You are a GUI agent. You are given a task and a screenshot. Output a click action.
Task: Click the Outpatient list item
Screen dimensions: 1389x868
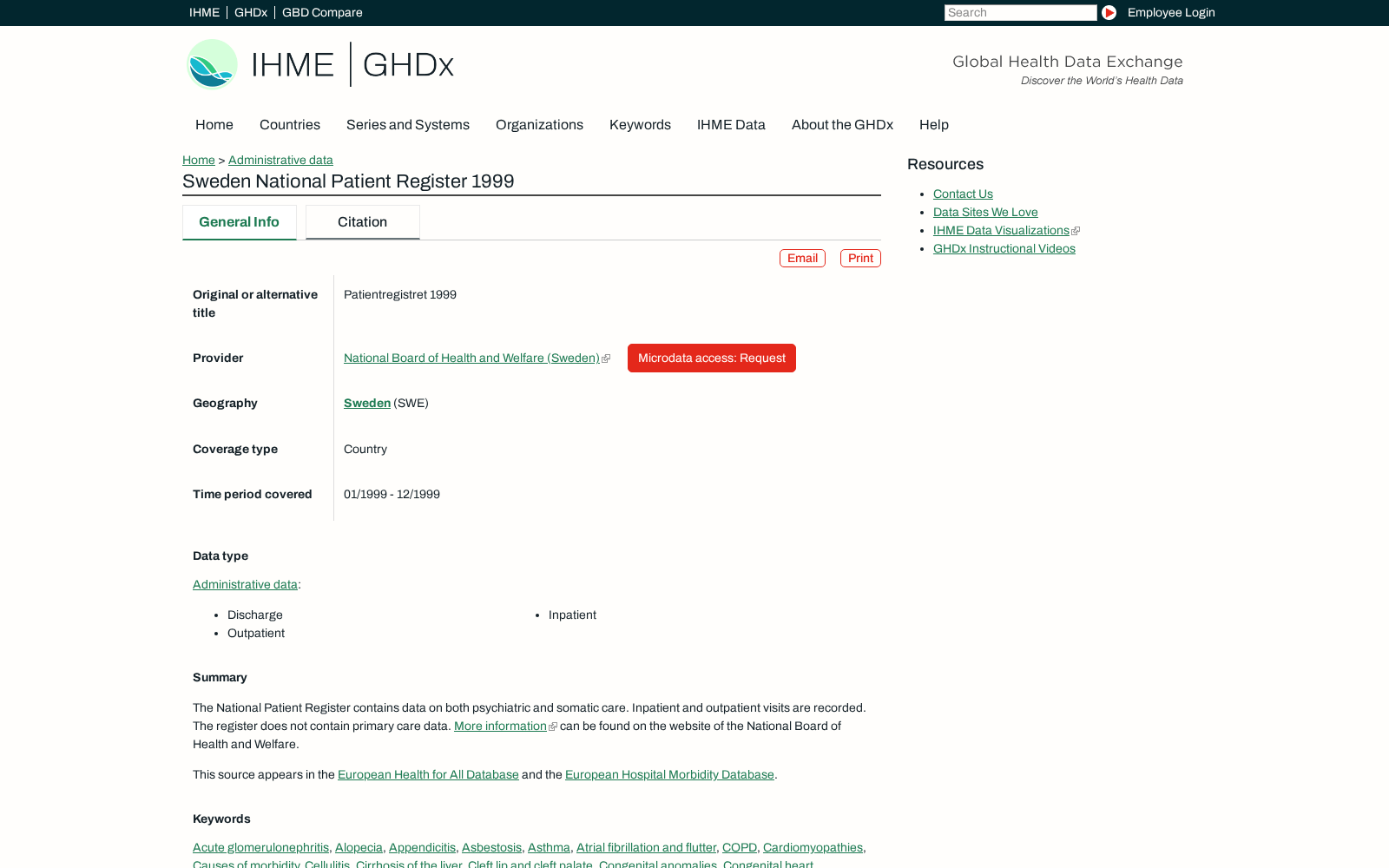click(256, 633)
